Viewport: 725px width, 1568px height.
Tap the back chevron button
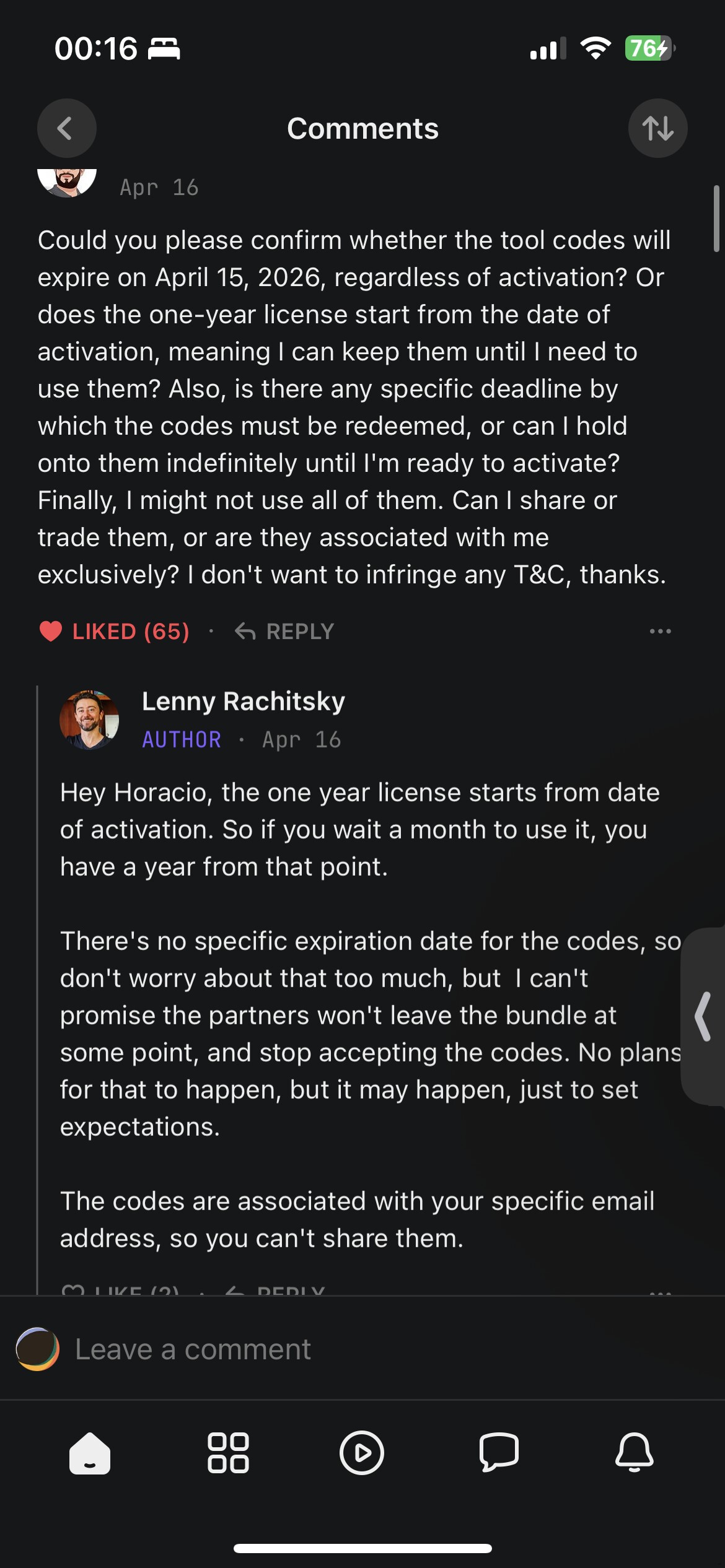click(x=66, y=128)
